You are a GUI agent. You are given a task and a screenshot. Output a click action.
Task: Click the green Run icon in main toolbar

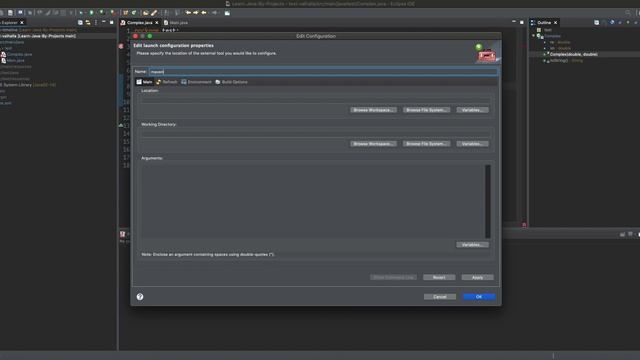[91, 13]
